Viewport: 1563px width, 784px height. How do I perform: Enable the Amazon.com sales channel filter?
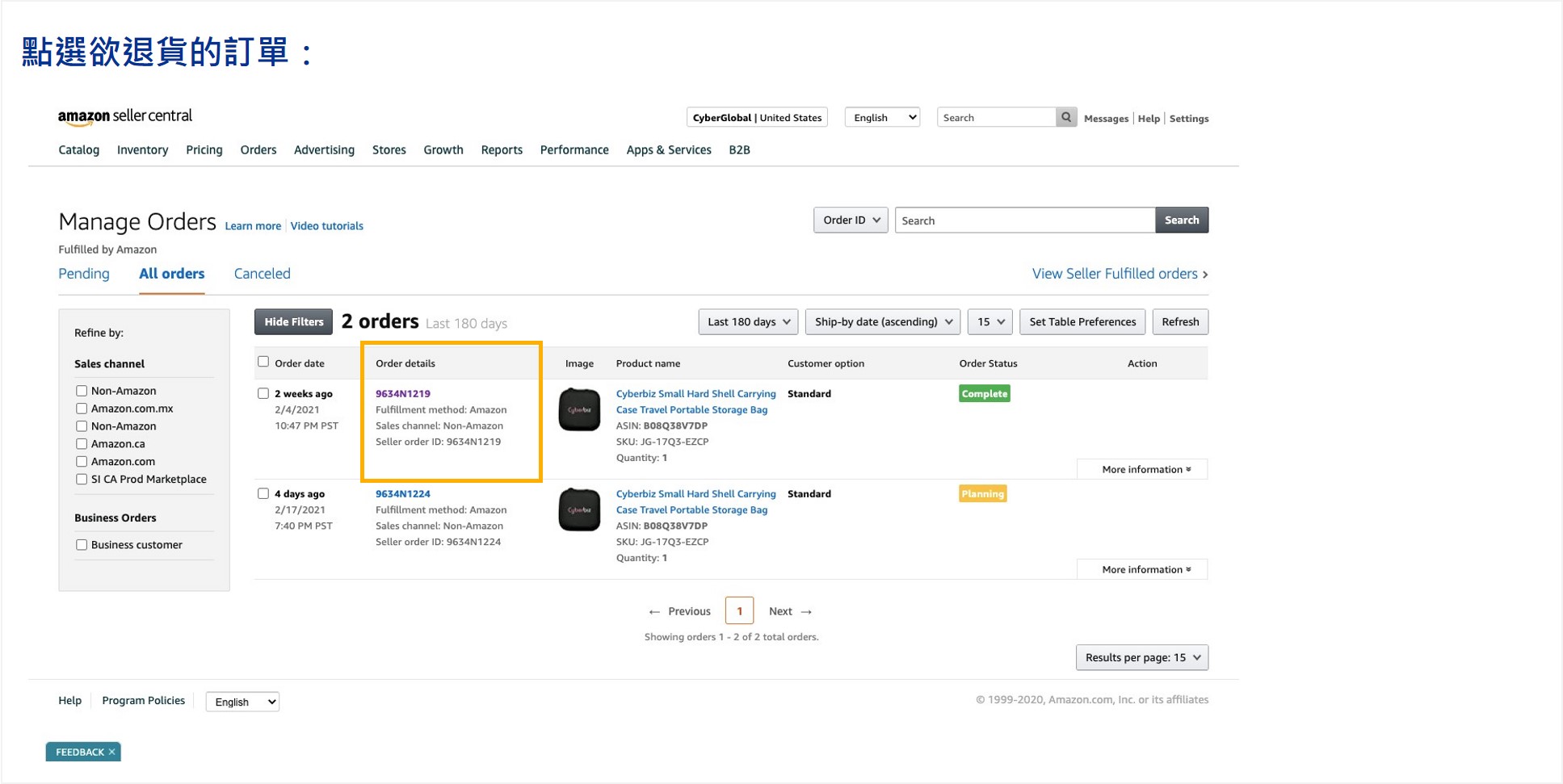82,462
